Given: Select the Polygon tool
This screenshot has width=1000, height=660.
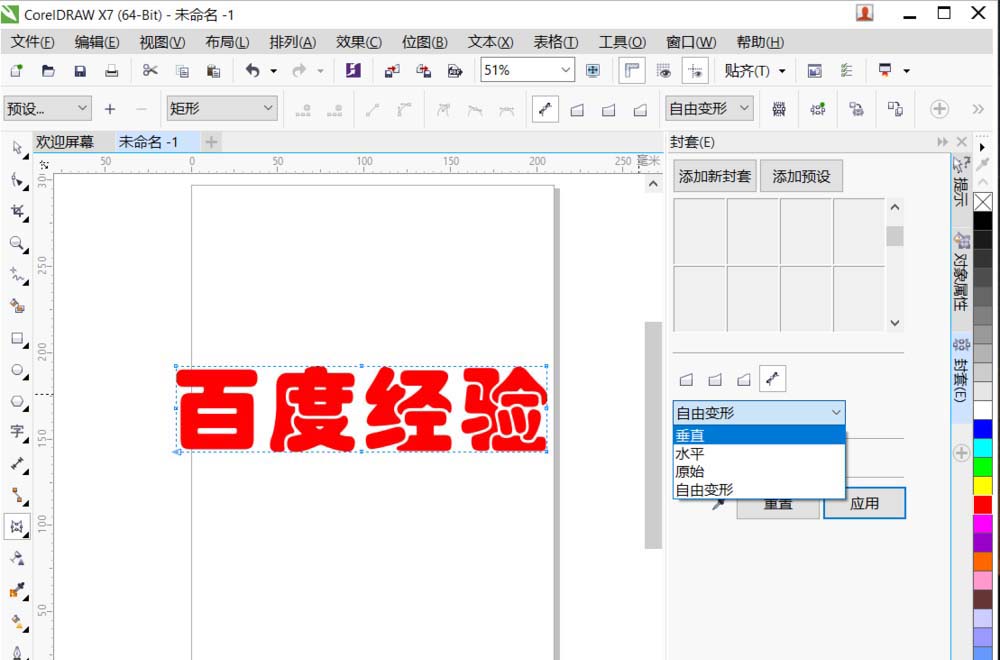Looking at the screenshot, I should (17, 401).
